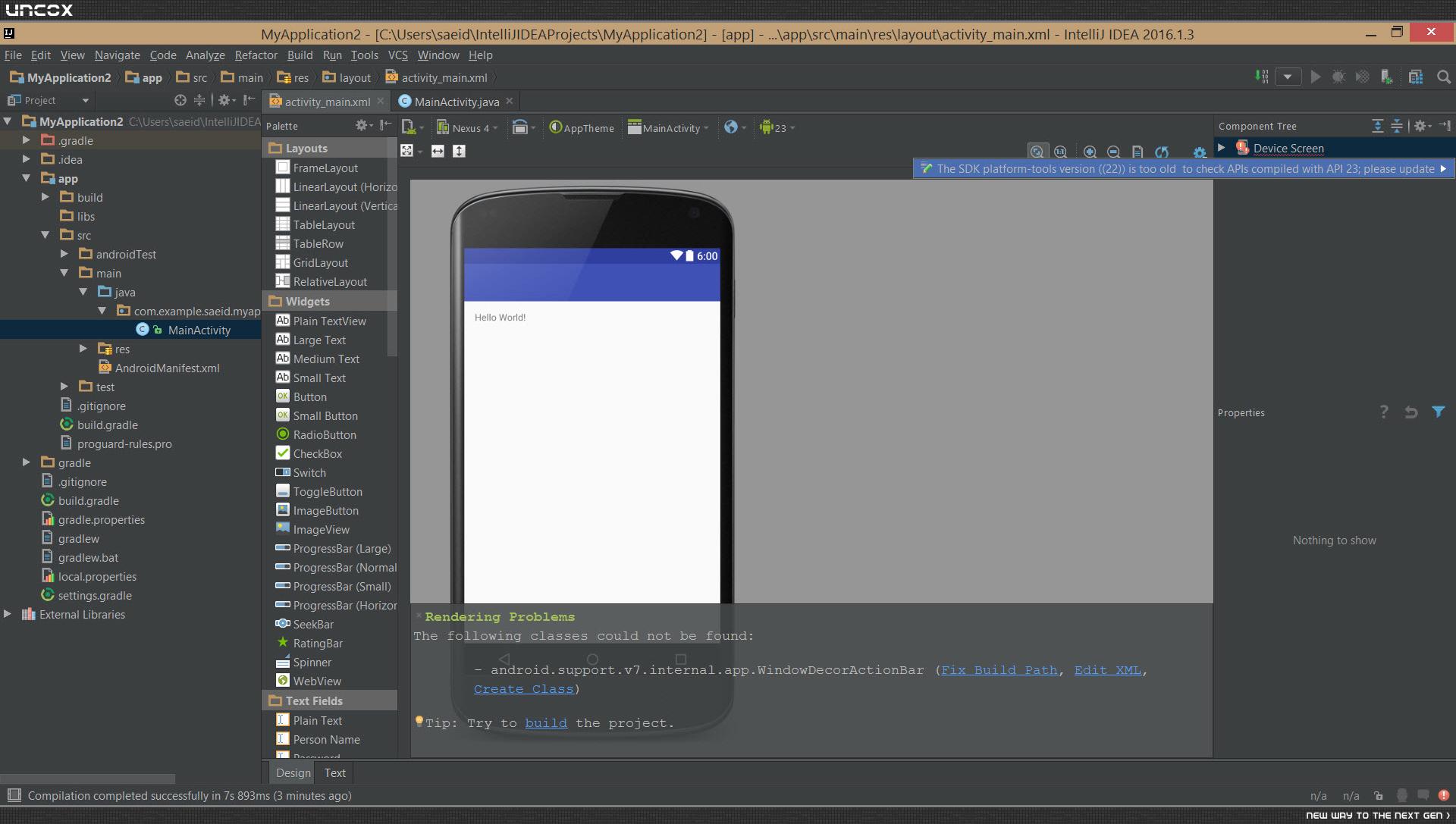Click the Search Everywhere magnifier icon

[1444, 77]
